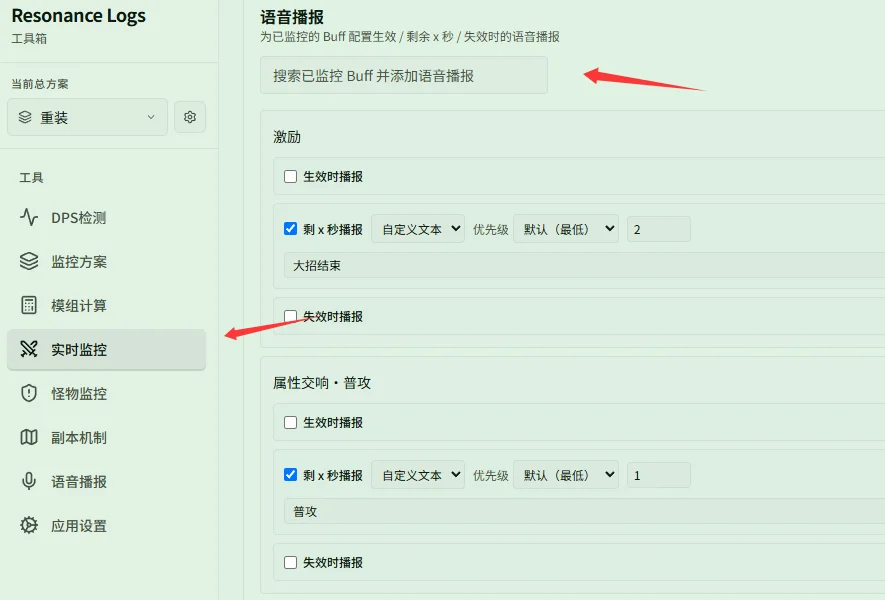Click the 搜索已监控 Buff search field
This screenshot has width=885, height=600.
(x=404, y=75)
